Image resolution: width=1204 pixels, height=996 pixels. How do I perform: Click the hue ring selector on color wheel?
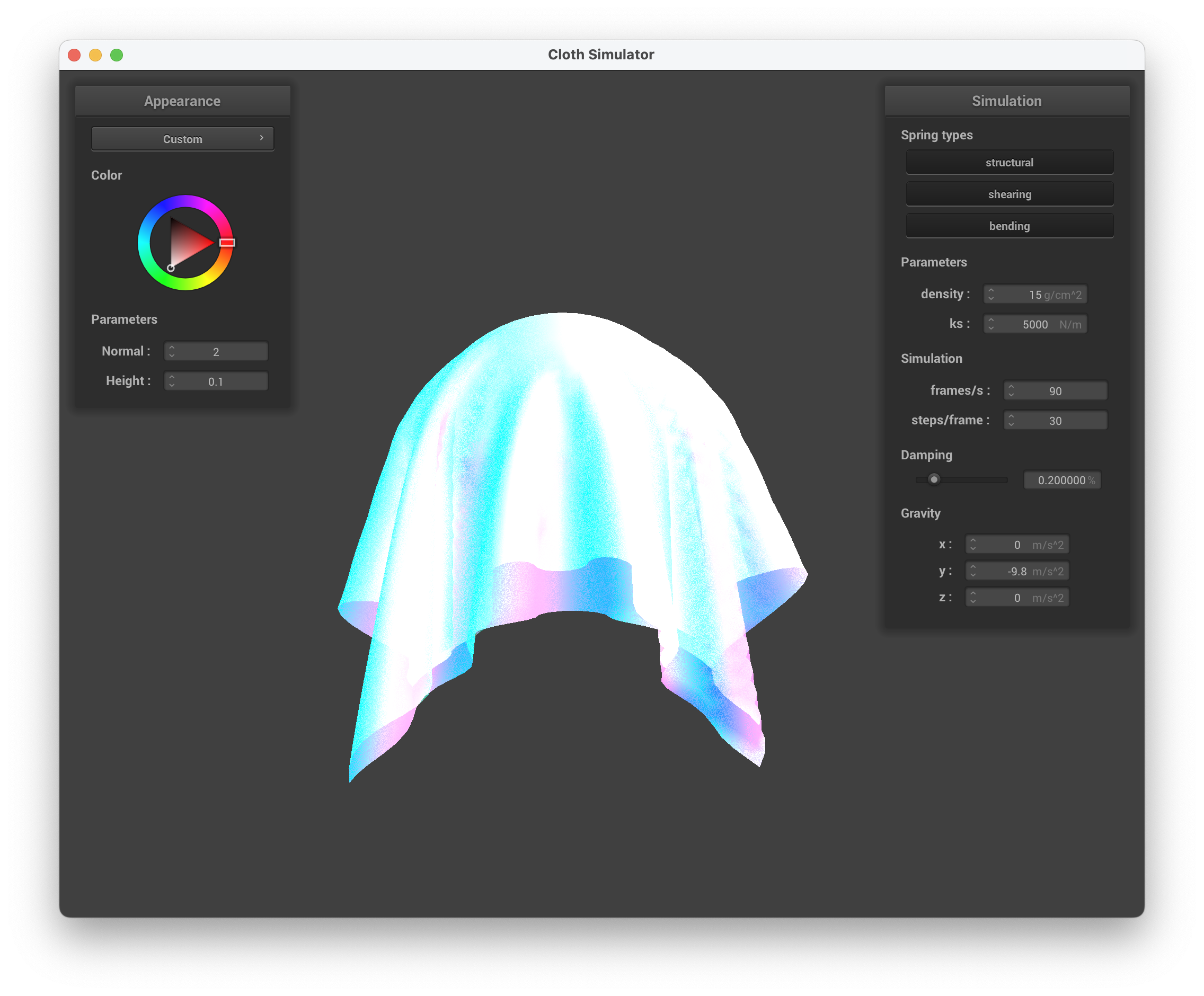227,243
